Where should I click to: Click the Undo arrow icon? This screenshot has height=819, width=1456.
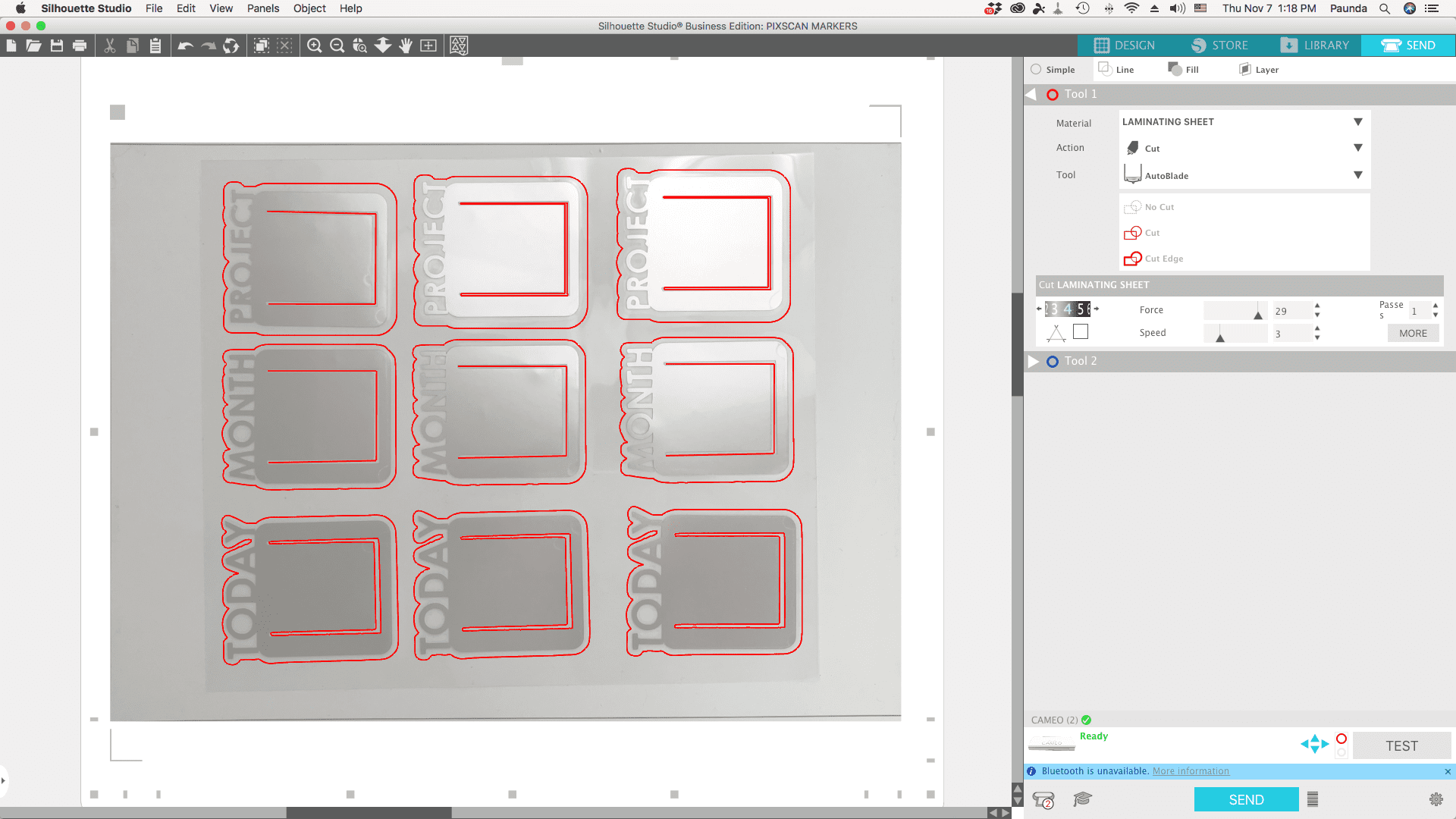185,46
